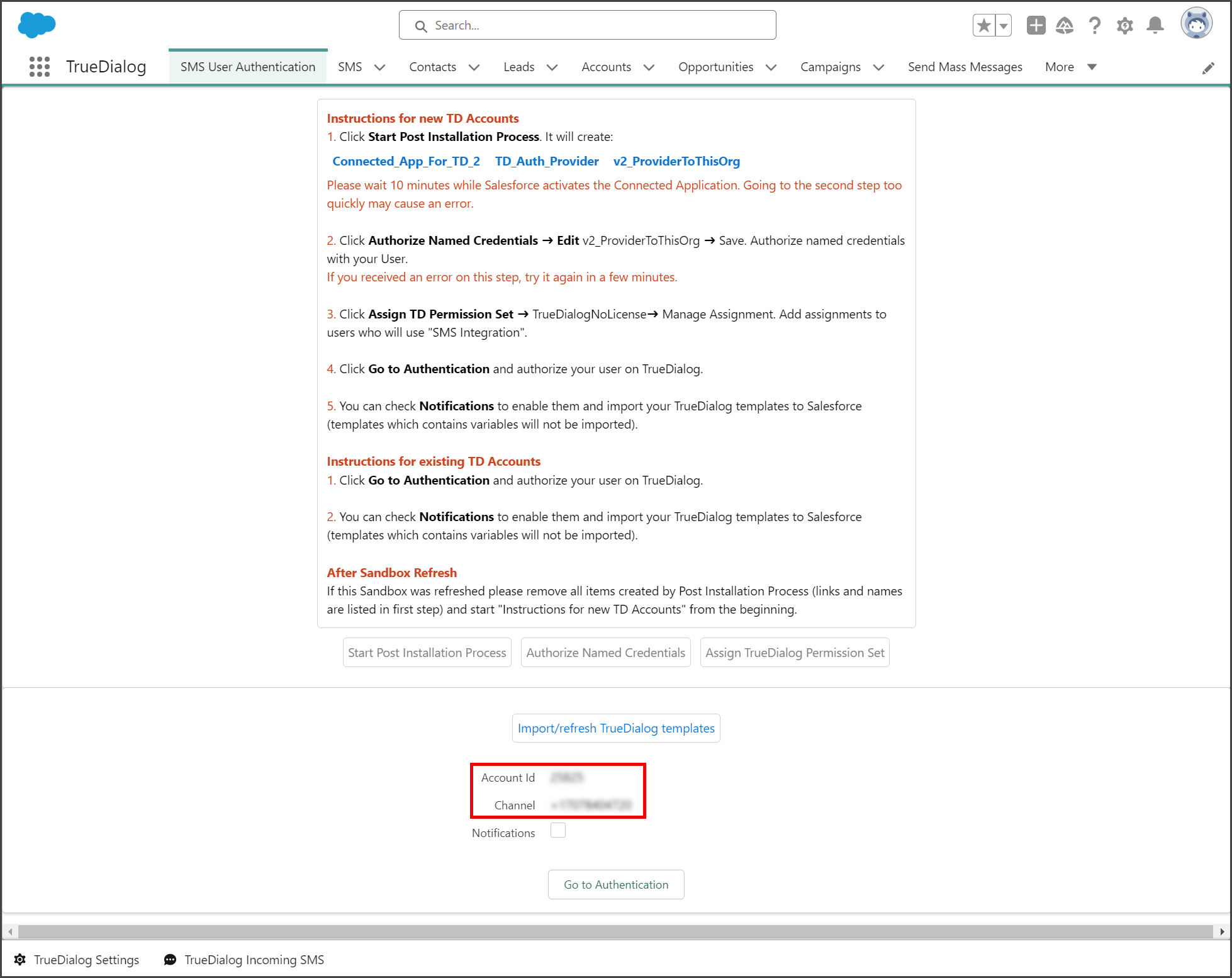
Task: Expand the SMS tab chevron
Action: [x=379, y=67]
